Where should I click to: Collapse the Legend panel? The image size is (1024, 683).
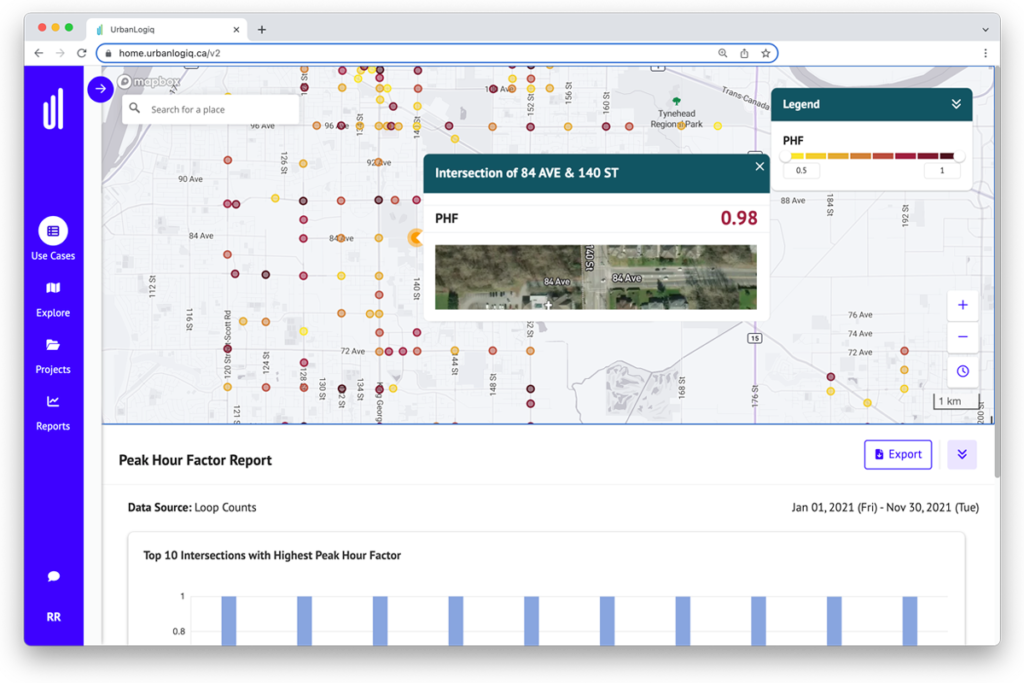[956, 104]
